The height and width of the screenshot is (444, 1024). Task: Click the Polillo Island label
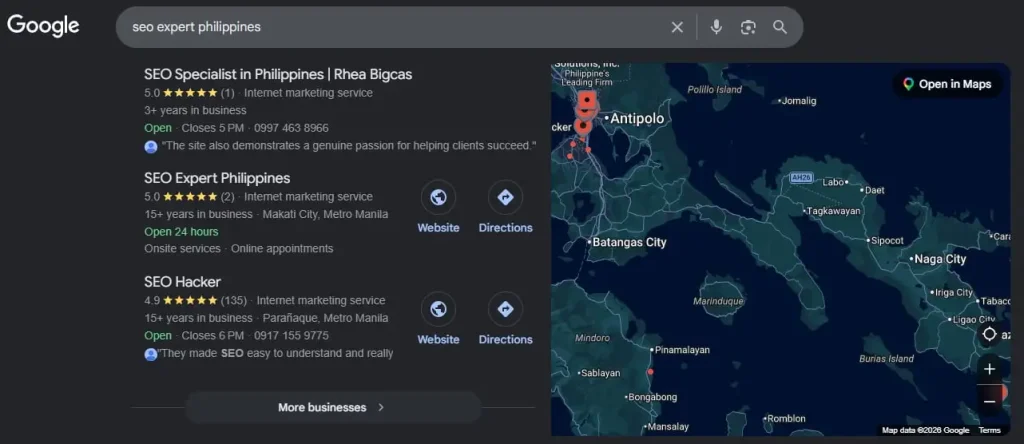714,89
